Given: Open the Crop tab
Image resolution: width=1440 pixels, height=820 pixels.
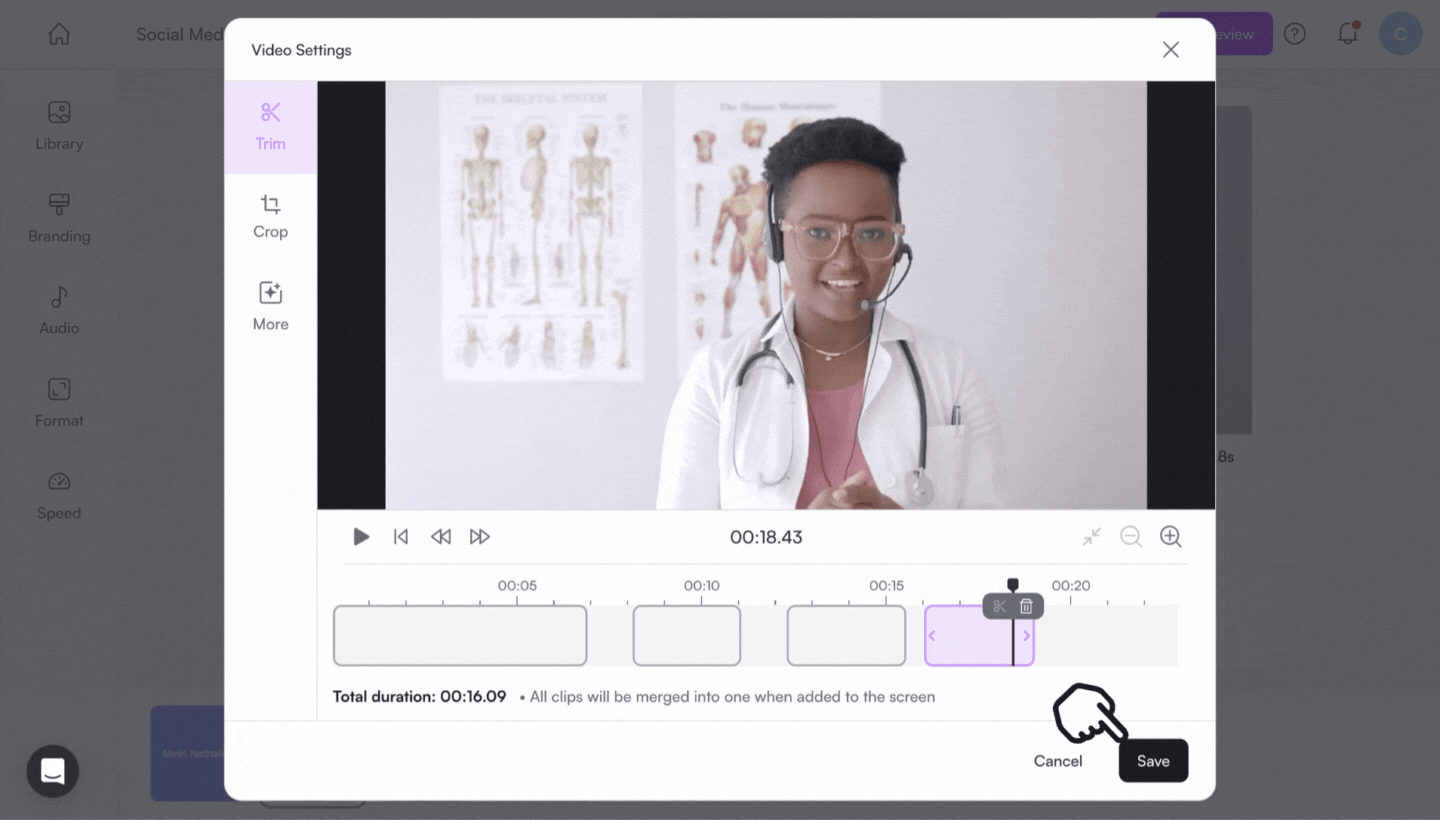Looking at the screenshot, I should click(x=270, y=217).
